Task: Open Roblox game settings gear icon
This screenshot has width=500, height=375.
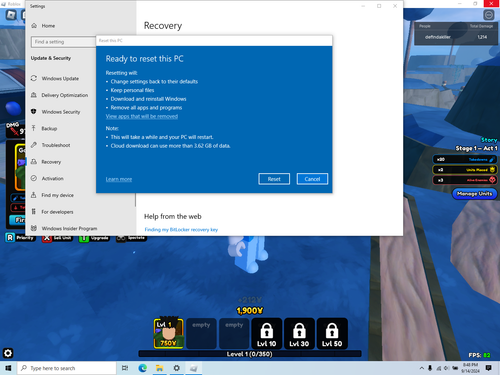Action: (8, 353)
